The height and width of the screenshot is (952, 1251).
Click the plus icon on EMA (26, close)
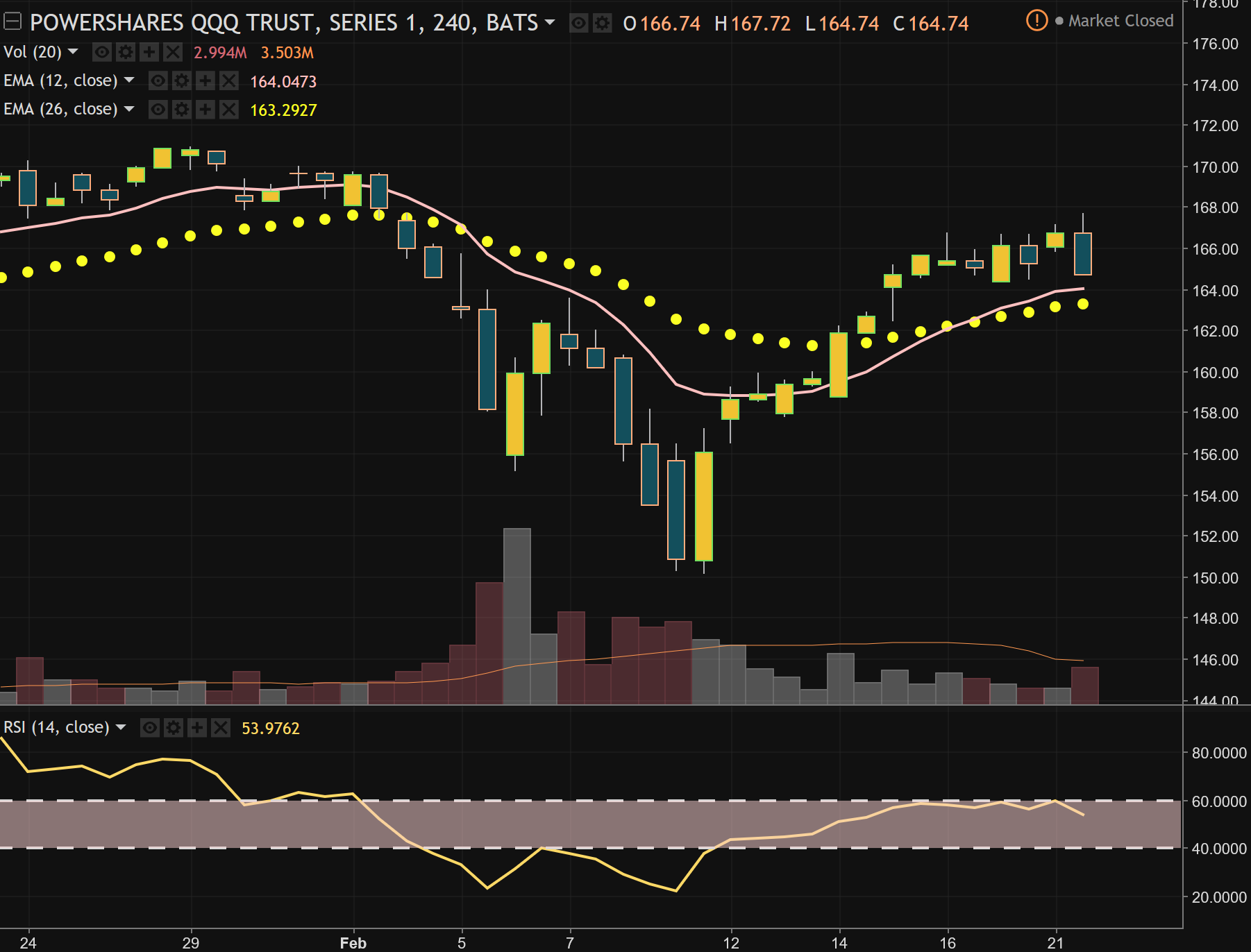coord(205,110)
